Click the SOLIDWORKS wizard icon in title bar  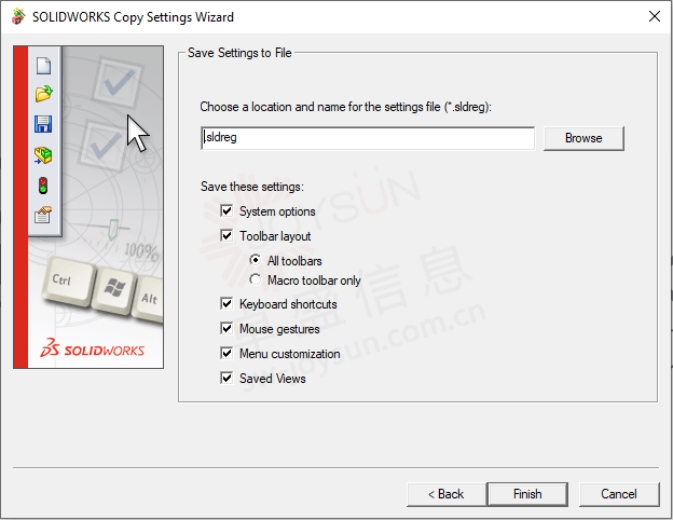[18, 17]
